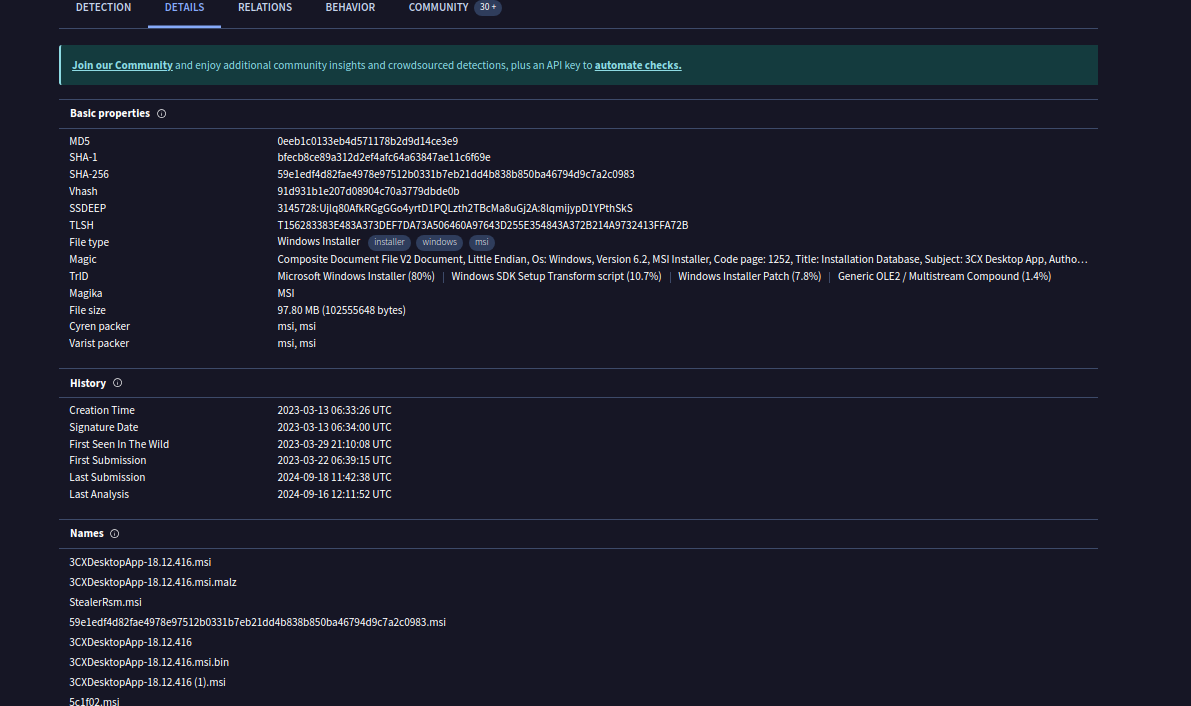
Task: Follow the Join our Community link
Action: tap(122, 66)
